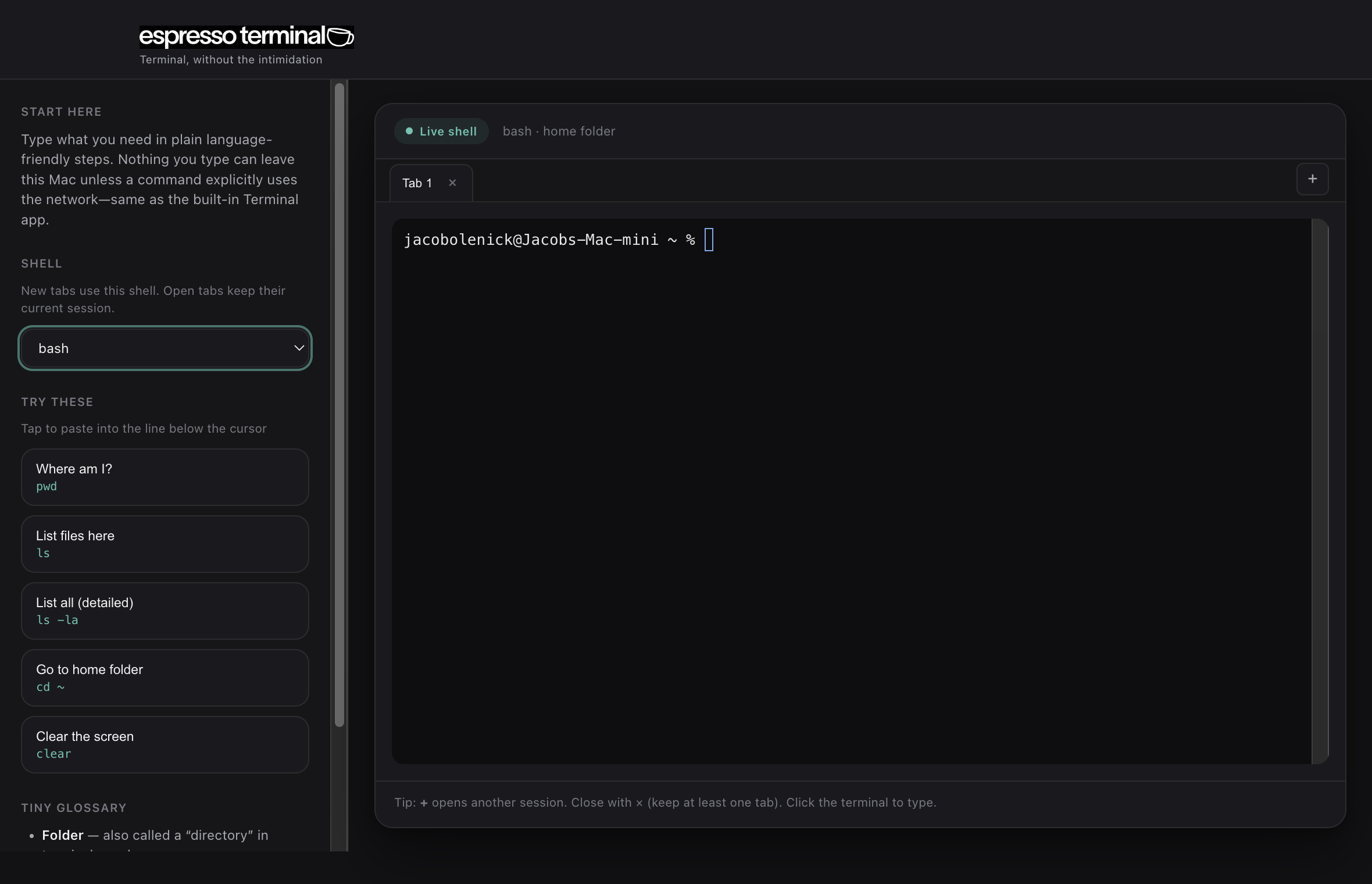1372x884 pixels.
Task: Open a new session with the + icon
Action: point(1313,179)
